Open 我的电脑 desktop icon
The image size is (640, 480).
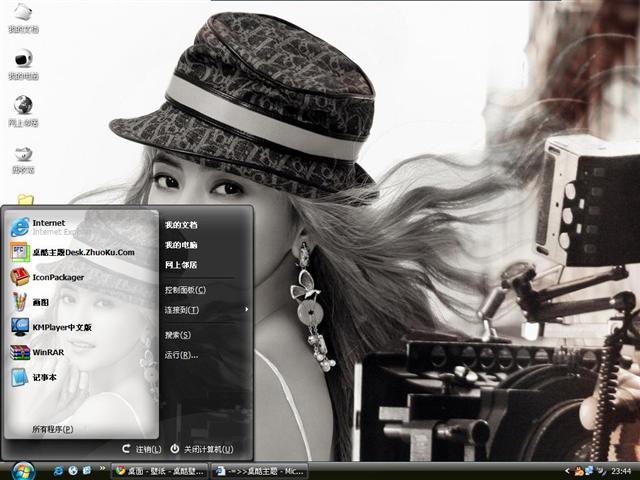pos(23,64)
